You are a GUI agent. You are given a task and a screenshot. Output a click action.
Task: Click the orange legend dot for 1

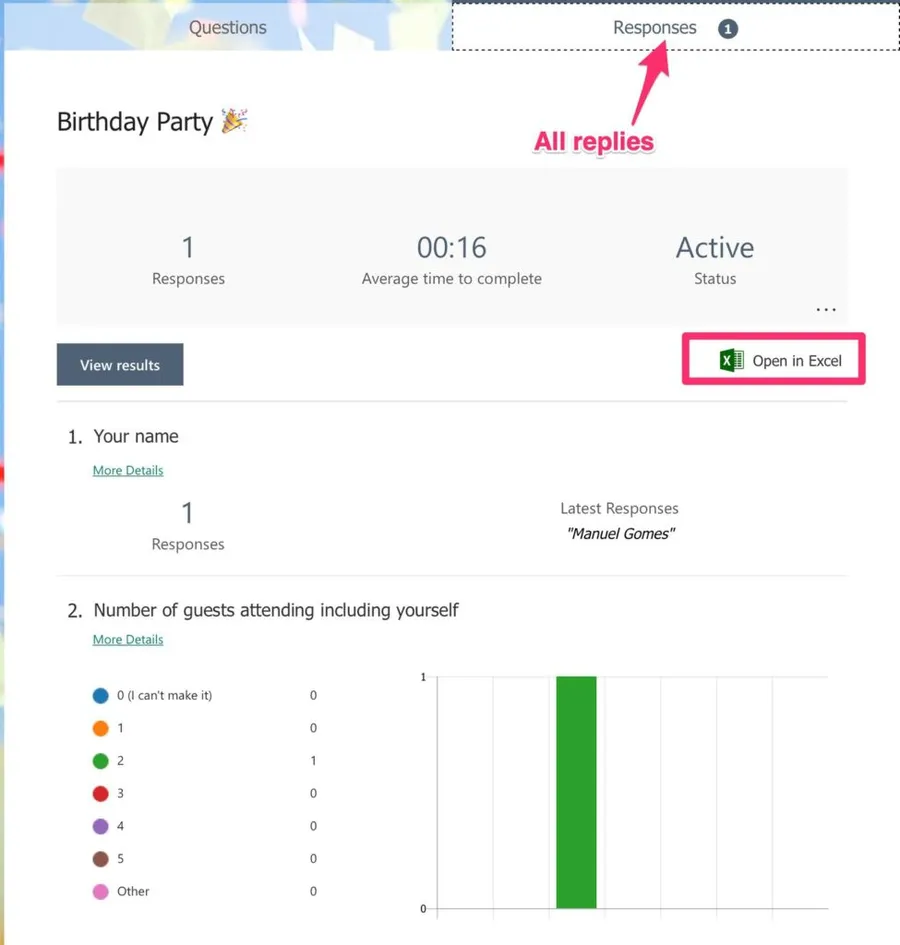point(100,728)
